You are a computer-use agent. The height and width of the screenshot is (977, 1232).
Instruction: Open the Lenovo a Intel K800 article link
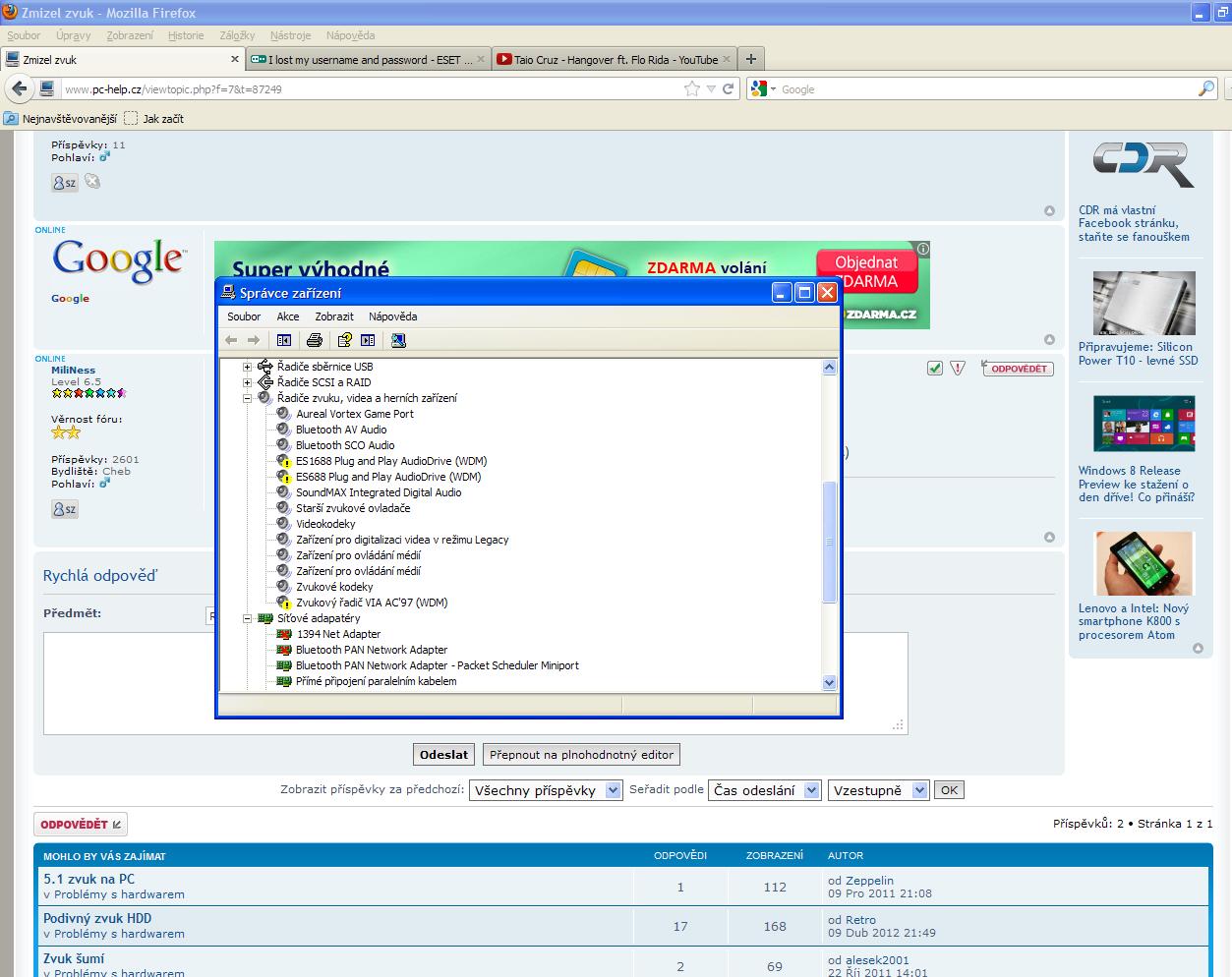coord(1134,621)
